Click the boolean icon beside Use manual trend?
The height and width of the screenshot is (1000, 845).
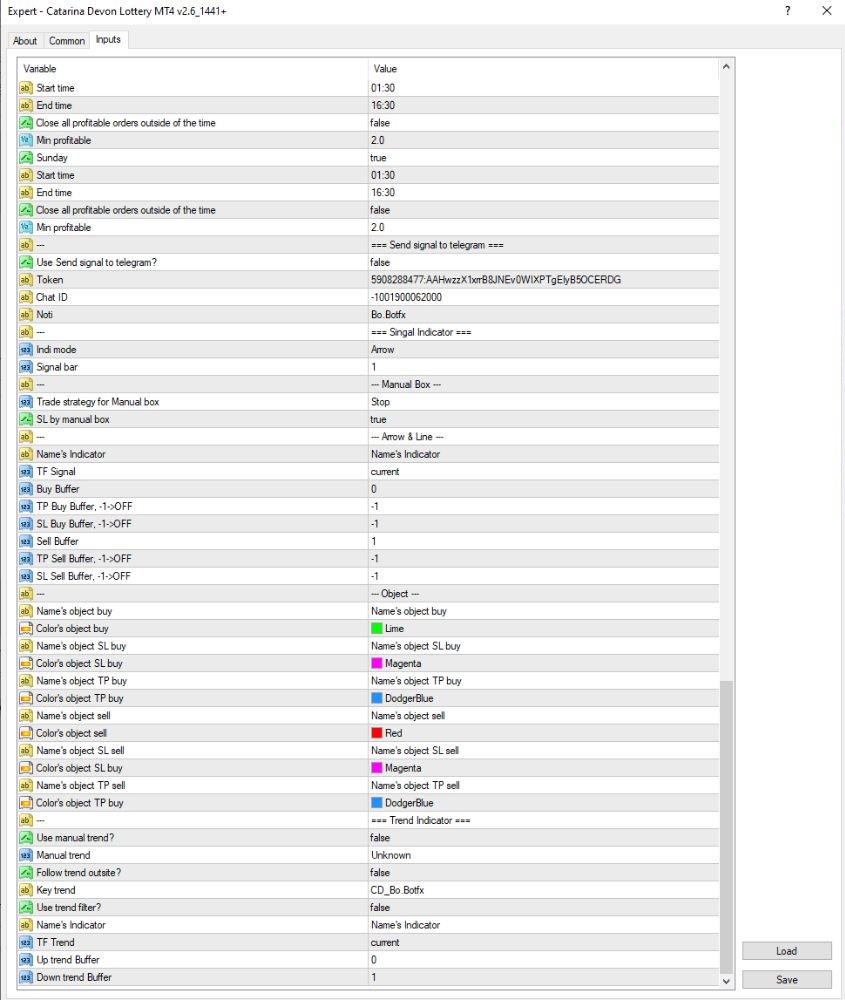click(26, 837)
